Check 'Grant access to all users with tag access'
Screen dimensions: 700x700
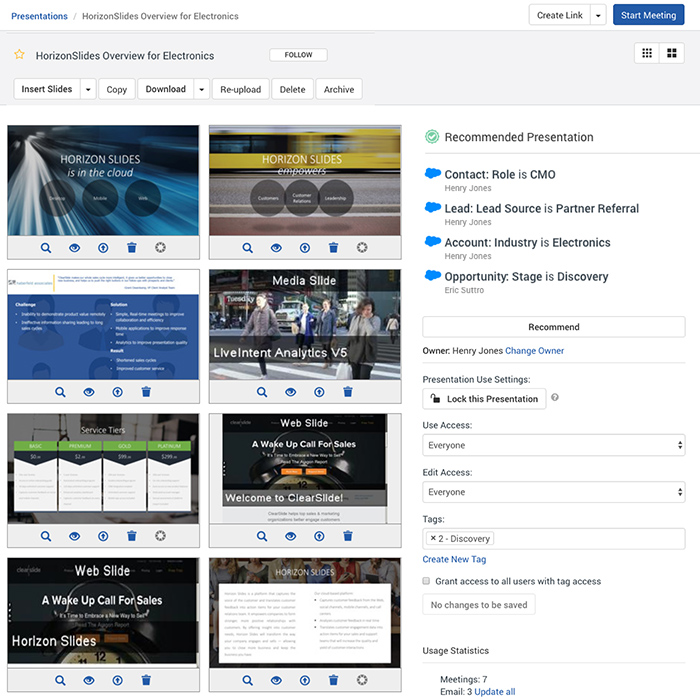(426, 581)
